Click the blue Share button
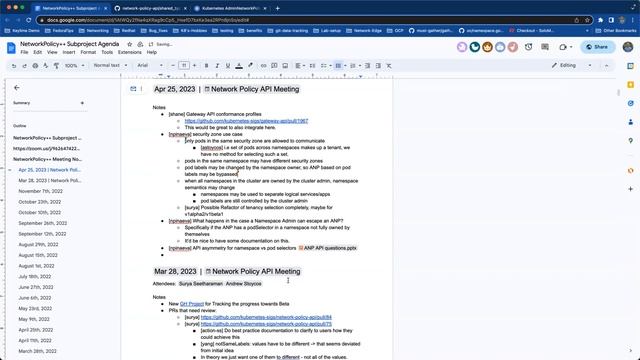 (598, 47)
